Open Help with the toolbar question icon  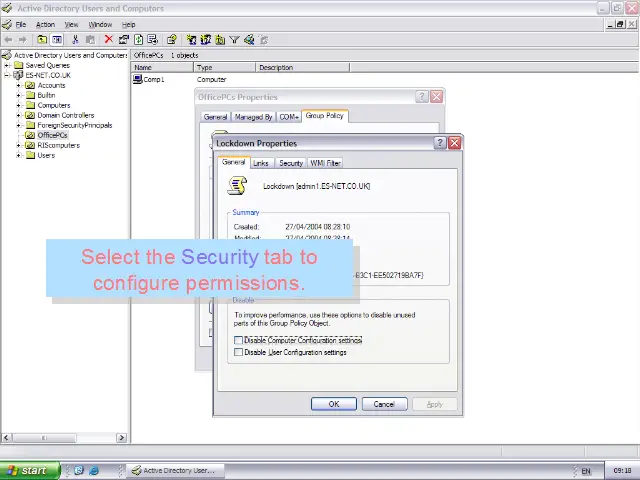171,40
